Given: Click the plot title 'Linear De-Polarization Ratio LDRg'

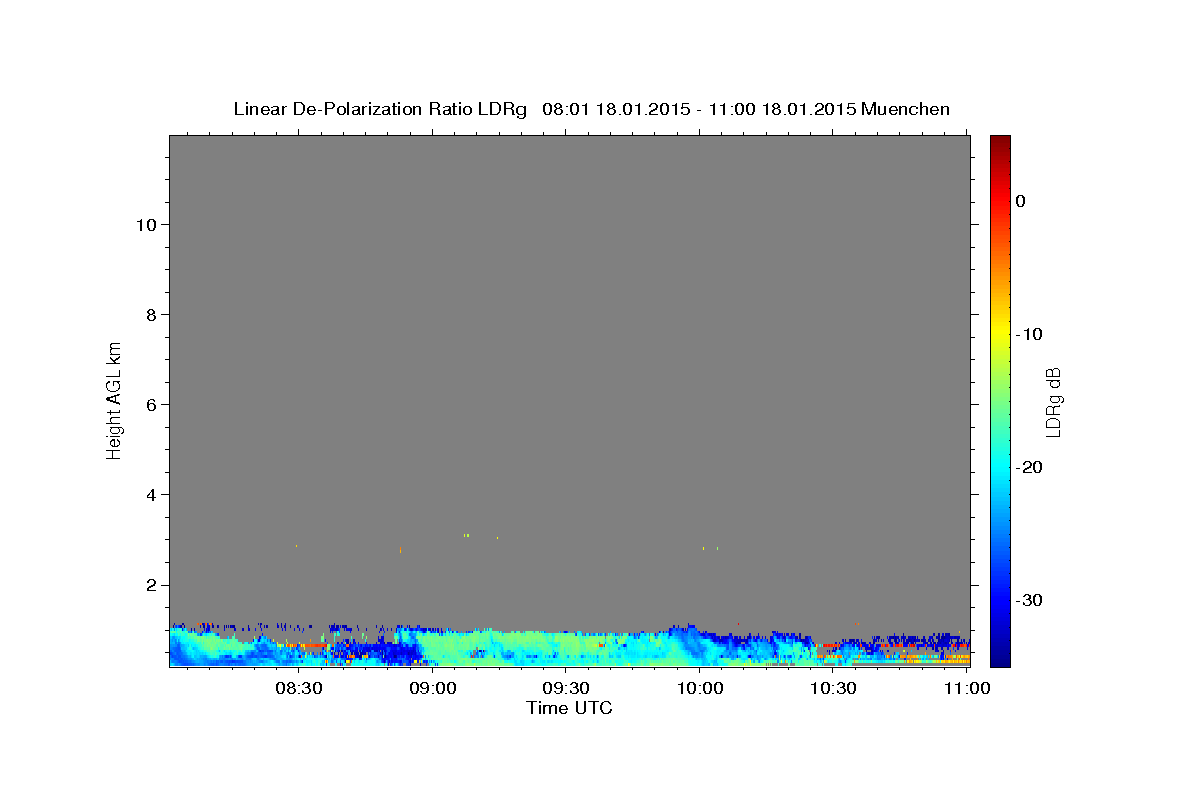Looking at the screenshot, I should [x=380, y=109].
